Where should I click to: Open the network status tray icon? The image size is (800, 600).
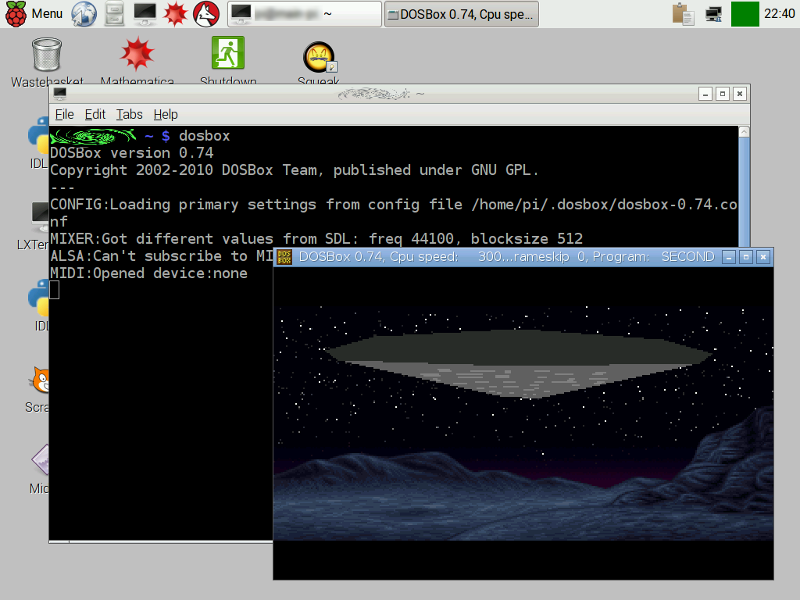pyautogui.click(x=713, y=14)
